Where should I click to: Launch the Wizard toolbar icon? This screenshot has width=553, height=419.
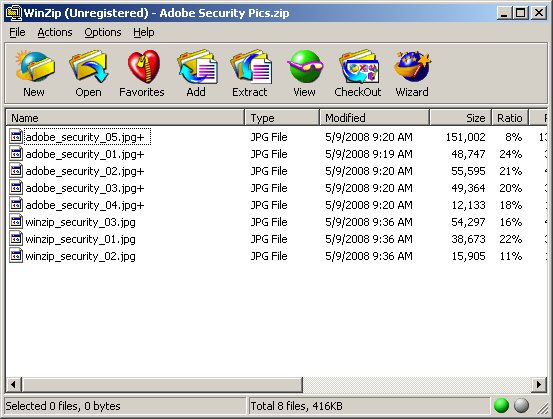(x=412, y=67)
